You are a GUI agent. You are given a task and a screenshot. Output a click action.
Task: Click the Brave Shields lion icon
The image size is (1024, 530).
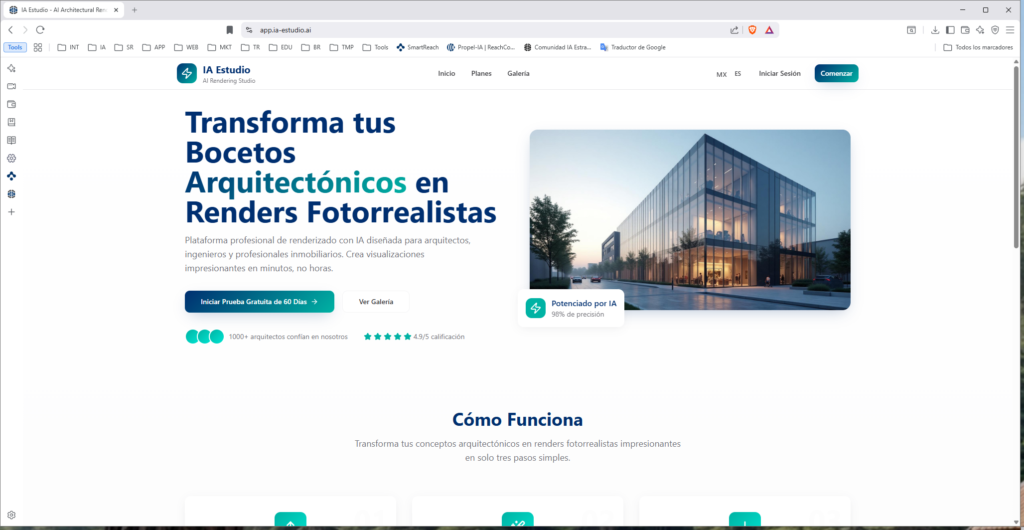(x=752, y=30)
